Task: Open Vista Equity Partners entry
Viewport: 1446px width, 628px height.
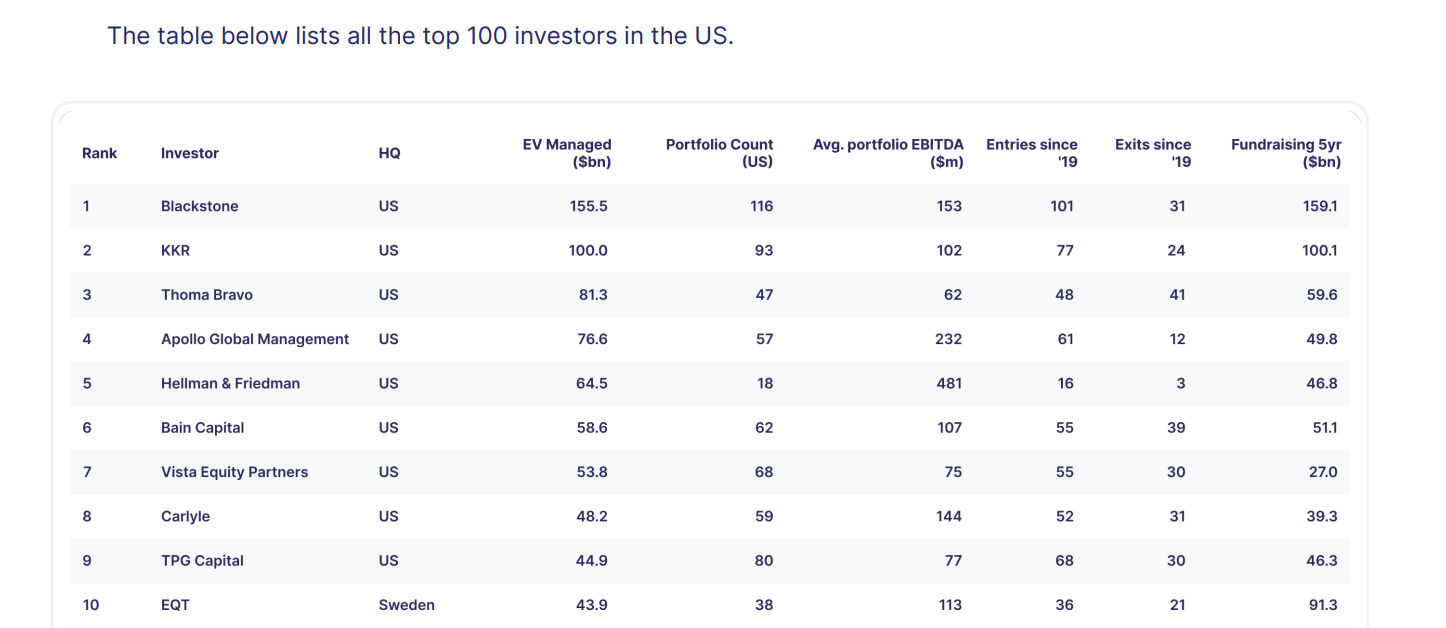Action: pos(234,472)
